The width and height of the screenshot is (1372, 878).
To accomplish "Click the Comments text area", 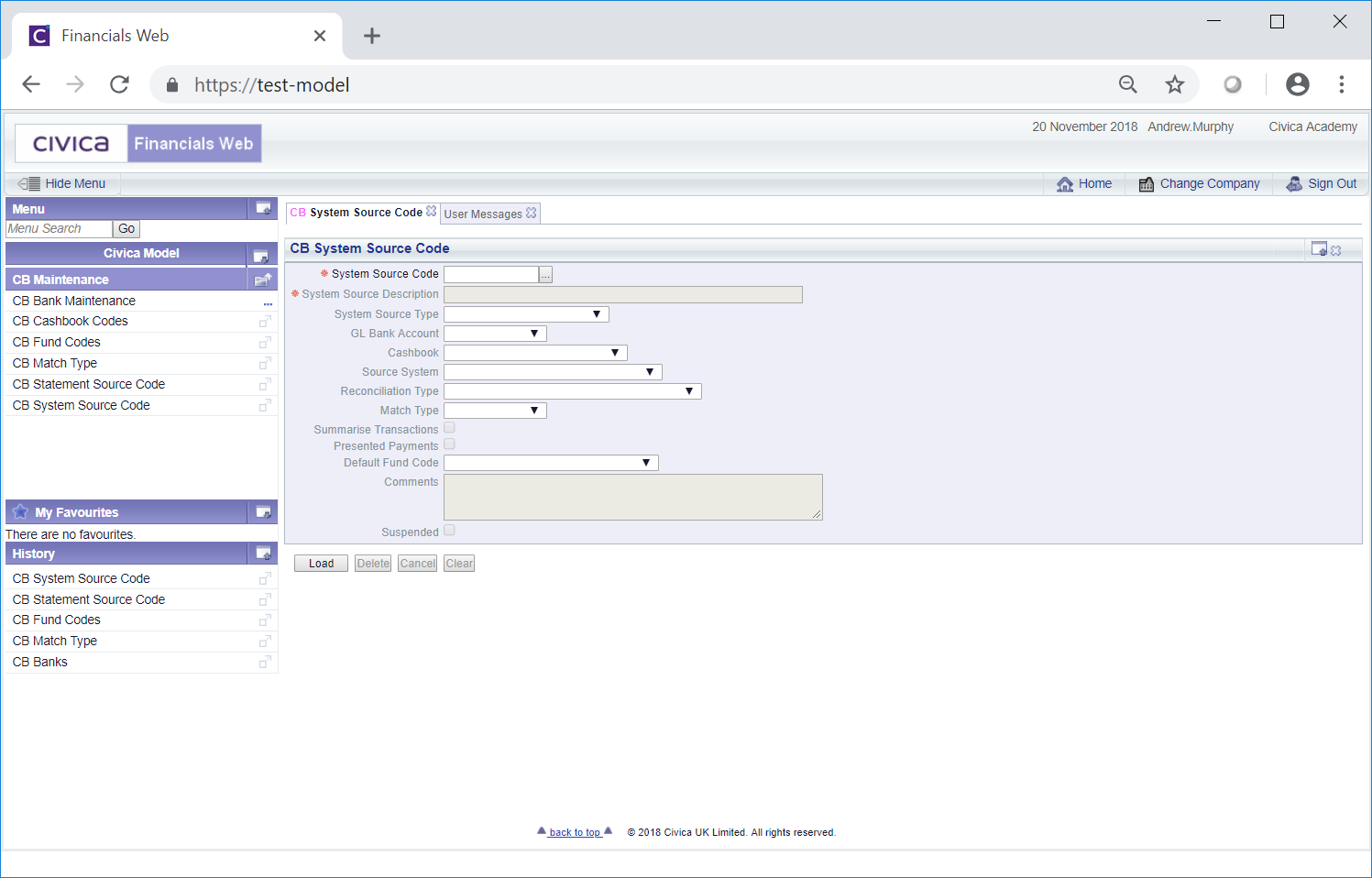I will click(x=633, y=497).
